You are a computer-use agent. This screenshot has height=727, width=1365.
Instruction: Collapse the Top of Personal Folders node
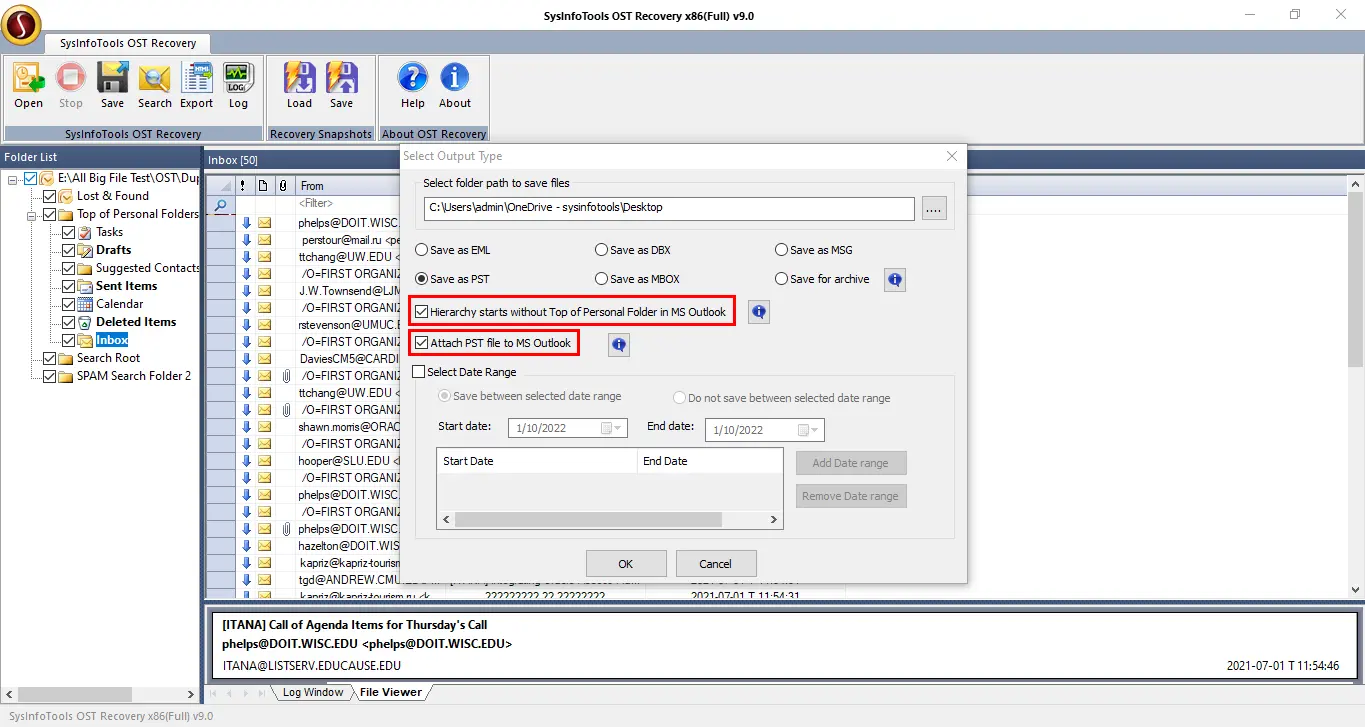coord(32,214)
